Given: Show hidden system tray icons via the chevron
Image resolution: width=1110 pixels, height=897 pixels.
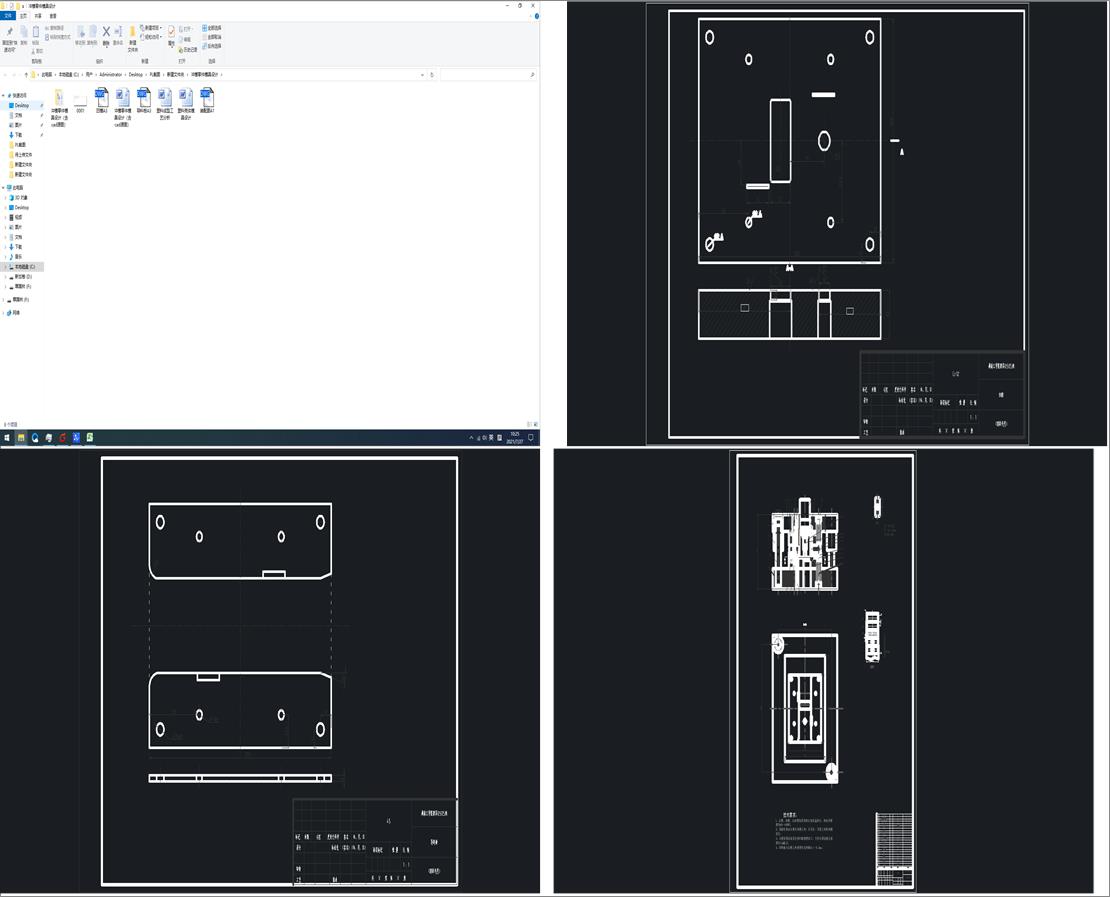Looking at the screenshot, I should (471, 438).
